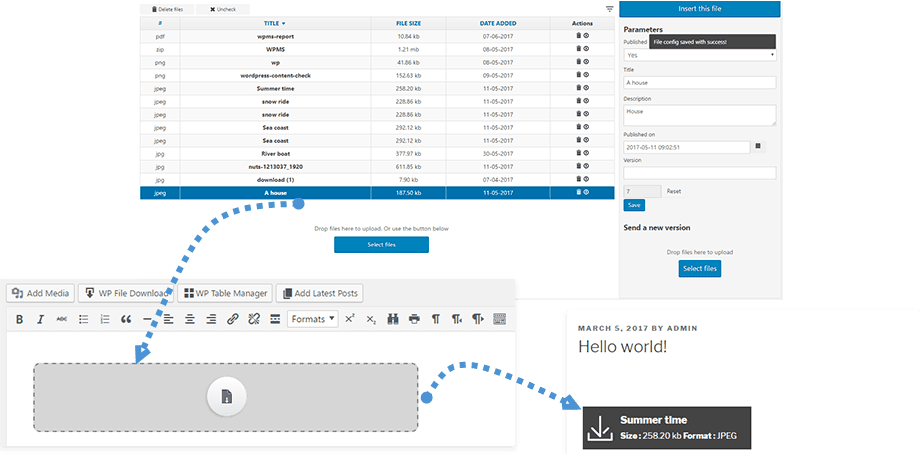Insert a blockquote using the quote icon
The image size is (920, 454).
click(126, 319)
